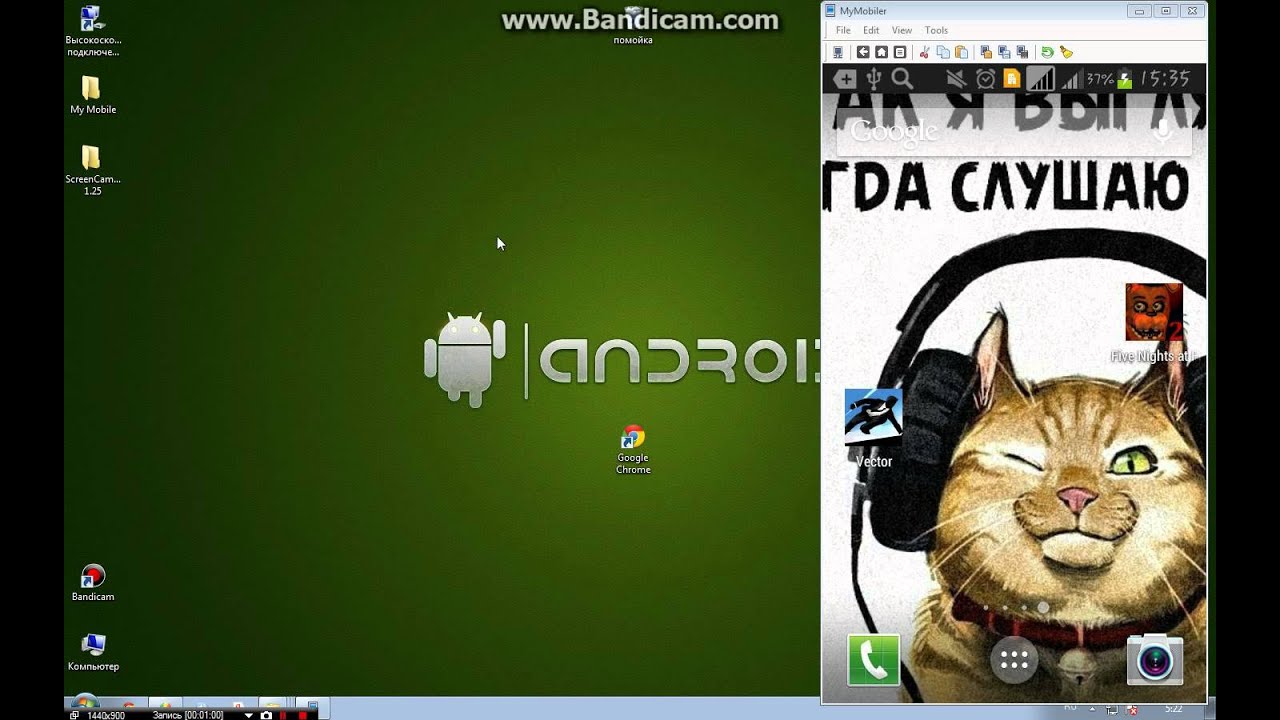Tap the alarm clock status icon
The image size is (1280, 720).
pos(986,79)
